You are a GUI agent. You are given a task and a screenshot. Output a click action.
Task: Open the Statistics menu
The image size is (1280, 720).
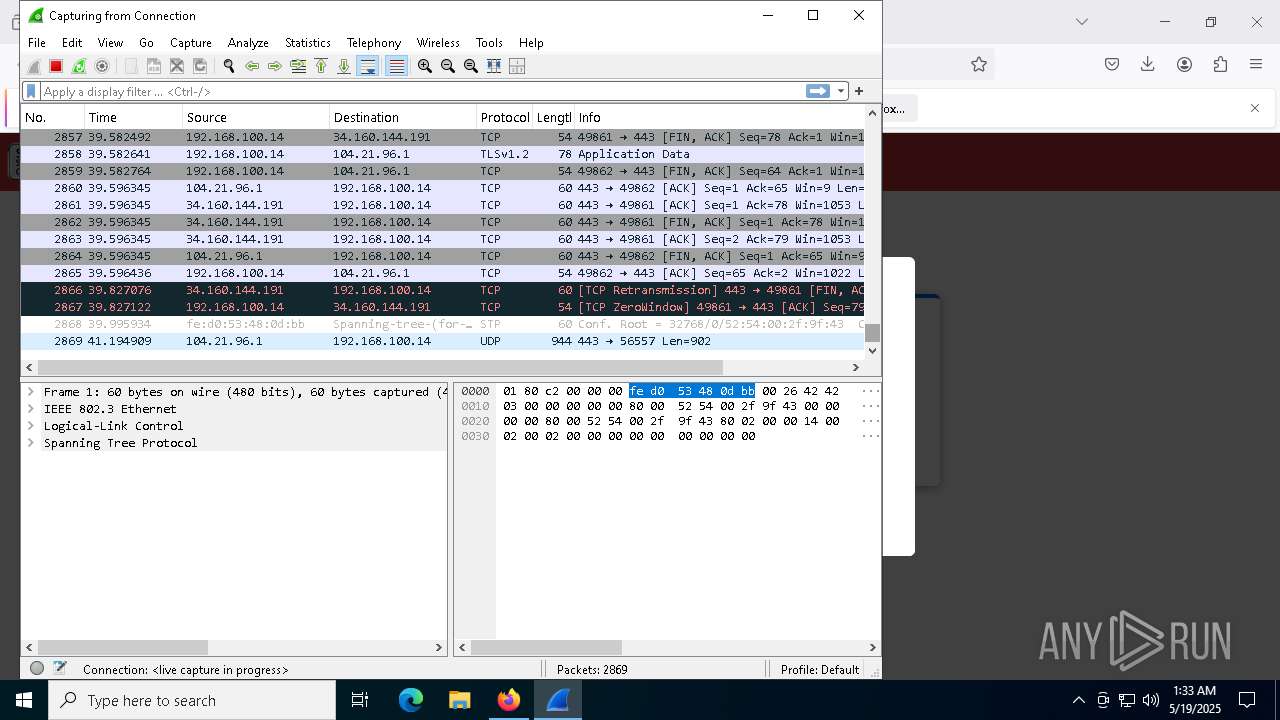[308, 43]
